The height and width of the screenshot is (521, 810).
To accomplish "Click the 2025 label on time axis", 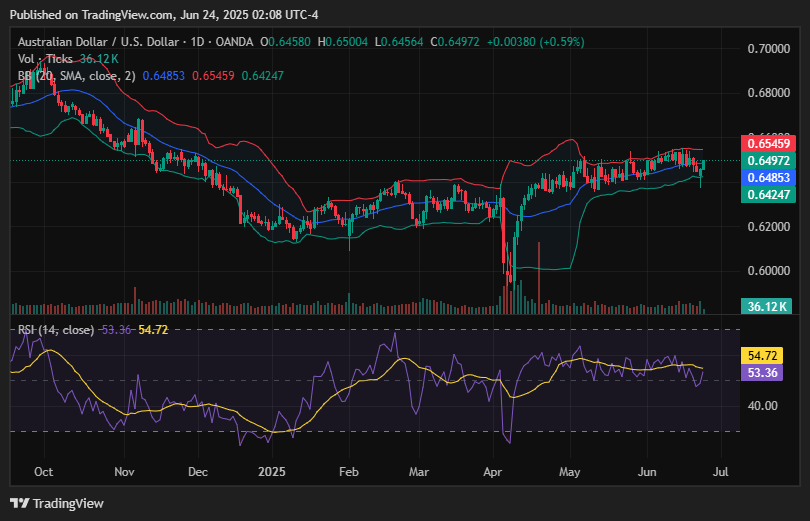I will point(272,472).
